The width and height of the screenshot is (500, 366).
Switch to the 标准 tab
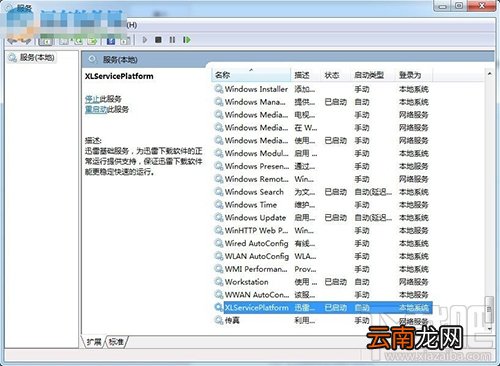116,342
